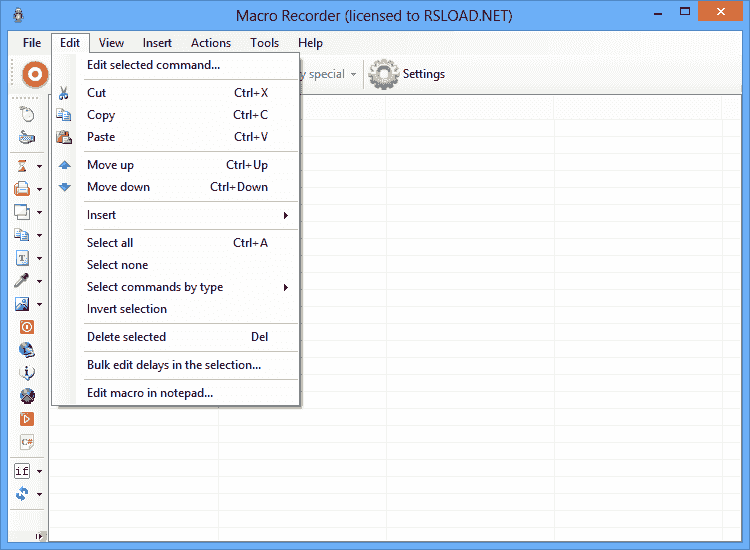
Task: Expand the dropdown arrow next to 'if' icon
Action: coord(39,472)
